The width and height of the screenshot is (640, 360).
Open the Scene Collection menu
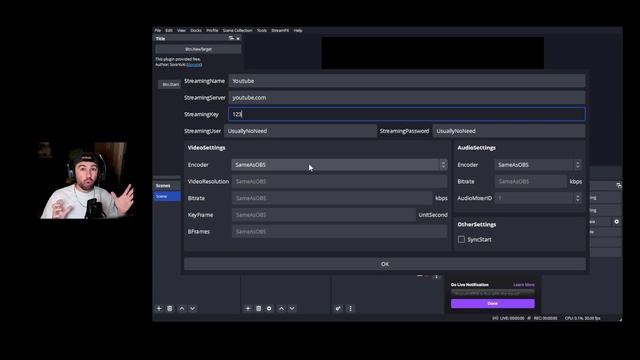(238, 30)
